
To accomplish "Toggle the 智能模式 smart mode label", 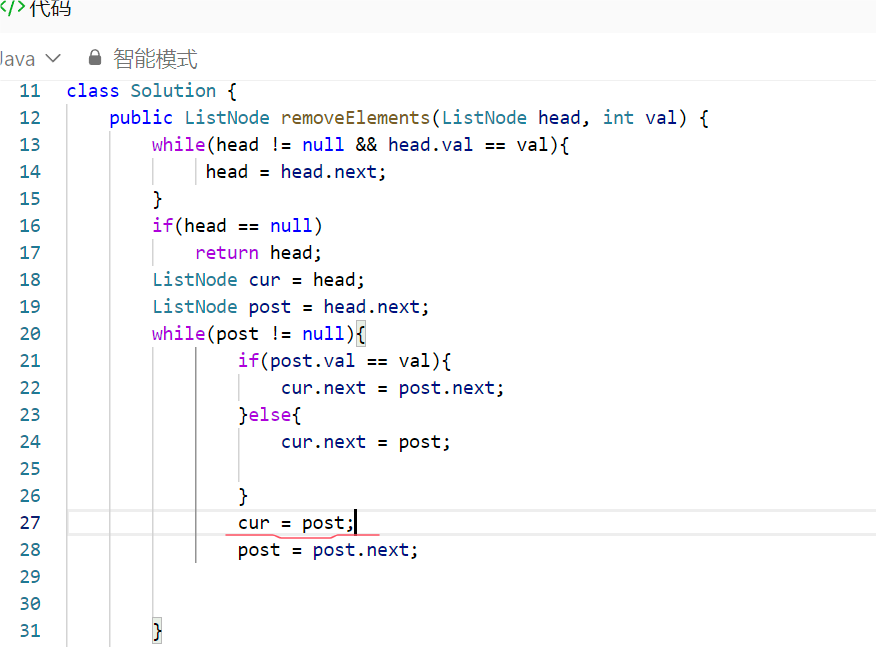I will point(155,59).
